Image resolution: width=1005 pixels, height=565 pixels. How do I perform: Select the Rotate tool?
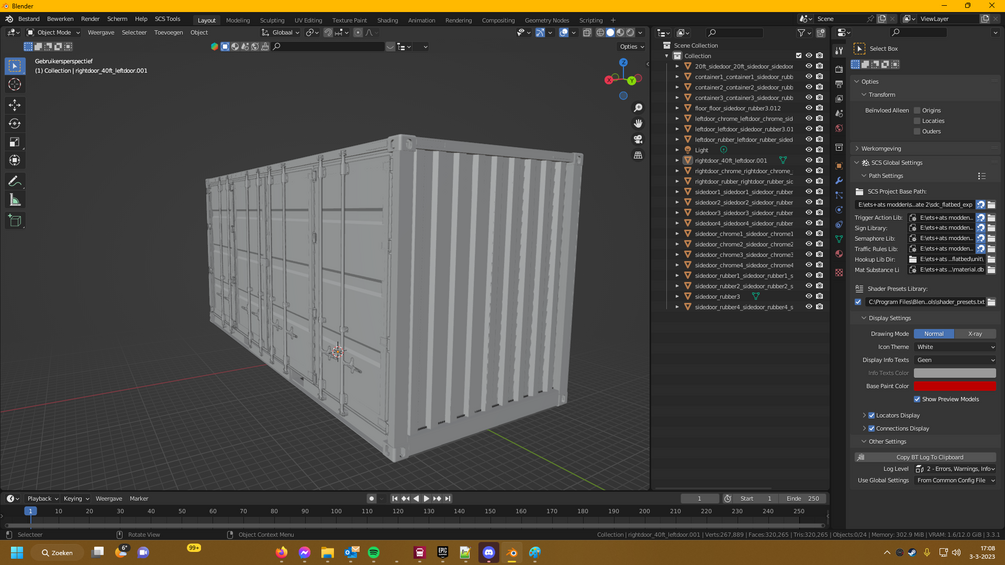[15, 124]
